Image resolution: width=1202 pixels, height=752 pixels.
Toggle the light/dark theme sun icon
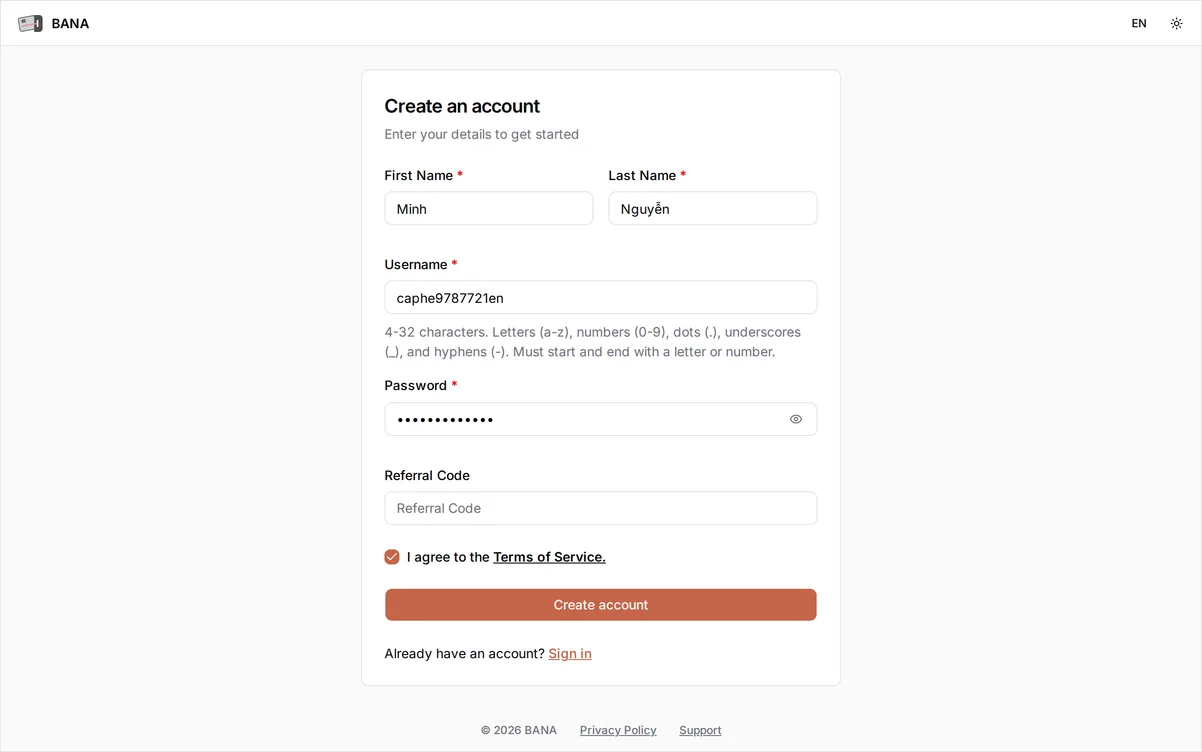click(x=1176, y=23)
